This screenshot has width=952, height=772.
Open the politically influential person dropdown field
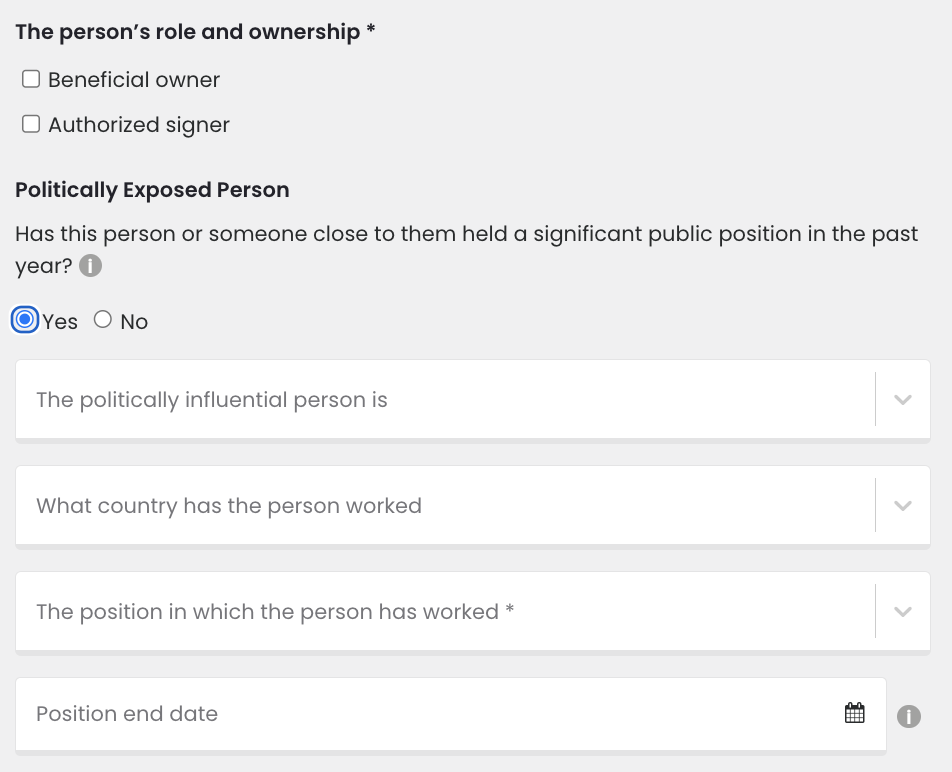(x=472, y=399)
